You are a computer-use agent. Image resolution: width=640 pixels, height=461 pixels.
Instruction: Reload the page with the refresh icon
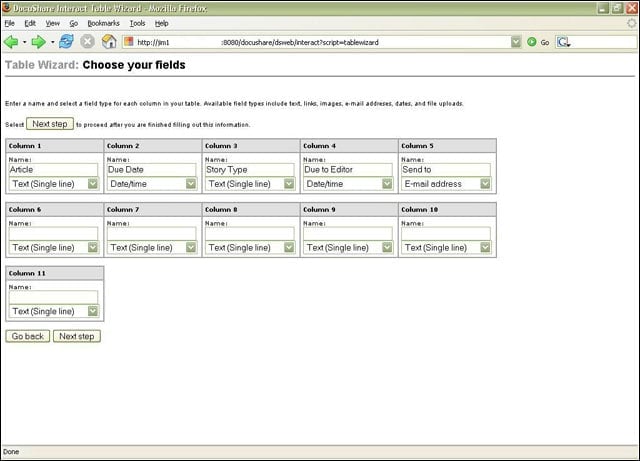[x=66, y=42]
